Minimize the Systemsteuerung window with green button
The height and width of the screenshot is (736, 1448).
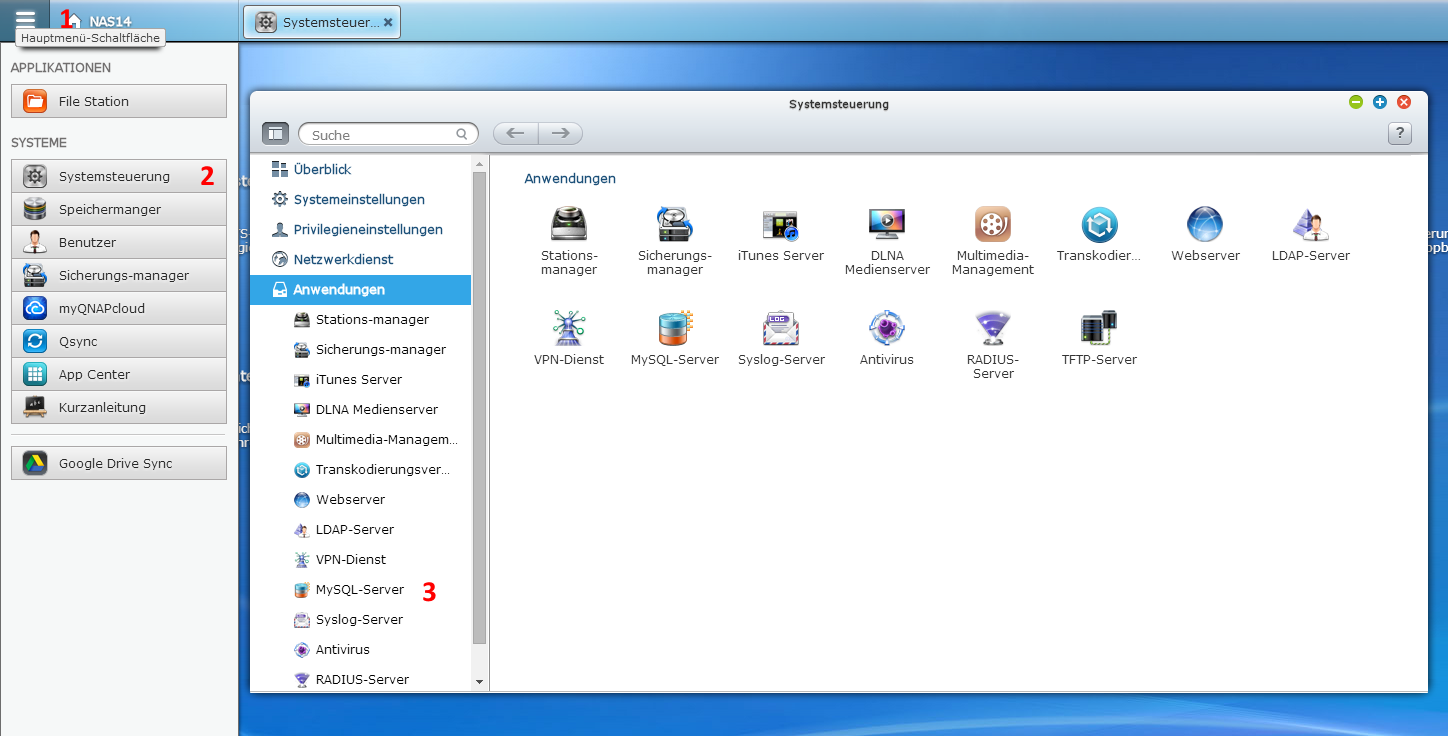[x=1356, y=102]
